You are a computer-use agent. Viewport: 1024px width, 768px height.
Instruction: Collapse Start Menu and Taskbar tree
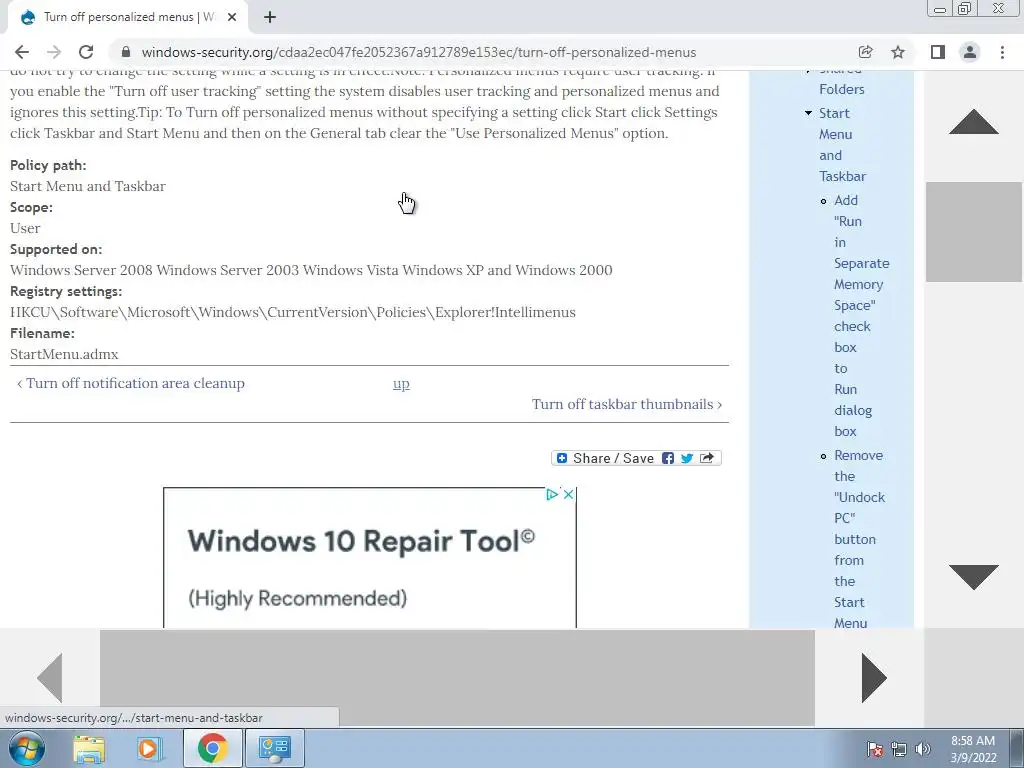[808, 113]
